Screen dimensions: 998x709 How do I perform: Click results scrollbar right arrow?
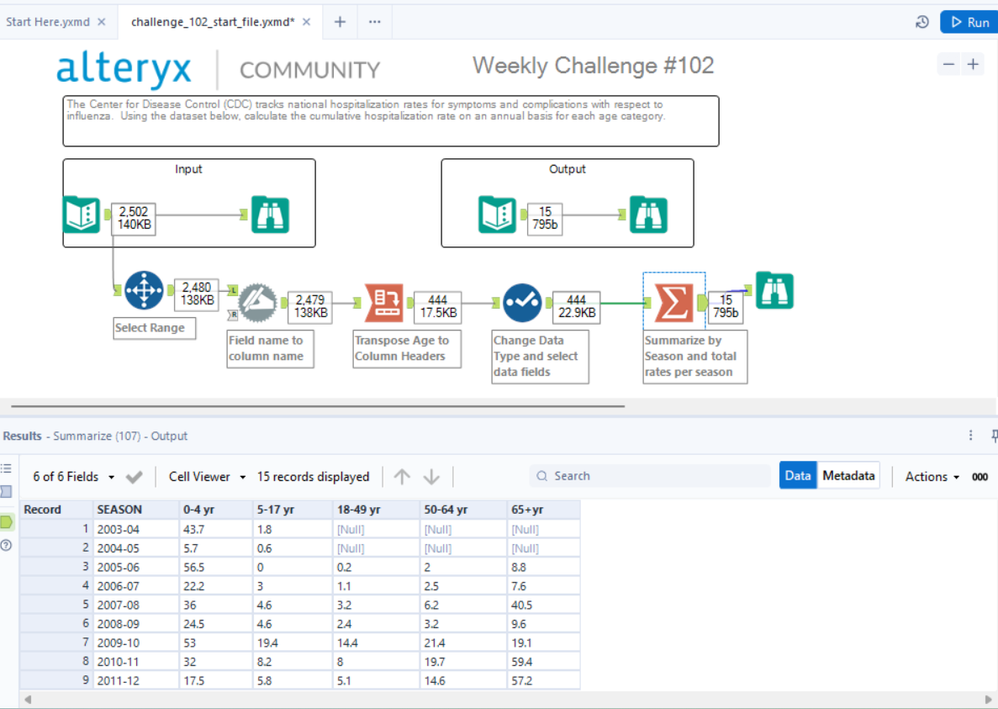coord(988,699)
